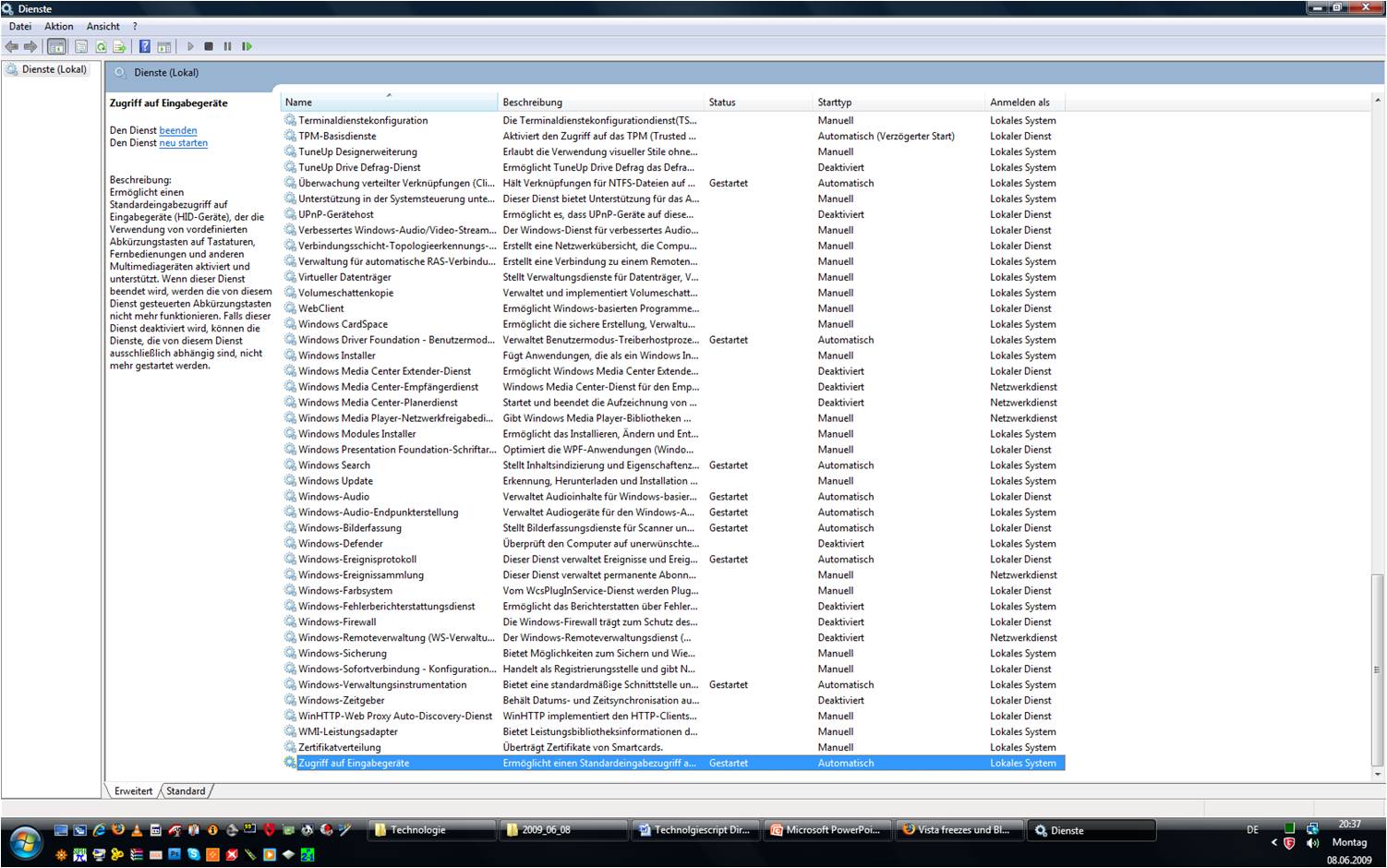Launch Firefox from quick launch
Screen dimensions: 1387x868
(x=118, y=830)
